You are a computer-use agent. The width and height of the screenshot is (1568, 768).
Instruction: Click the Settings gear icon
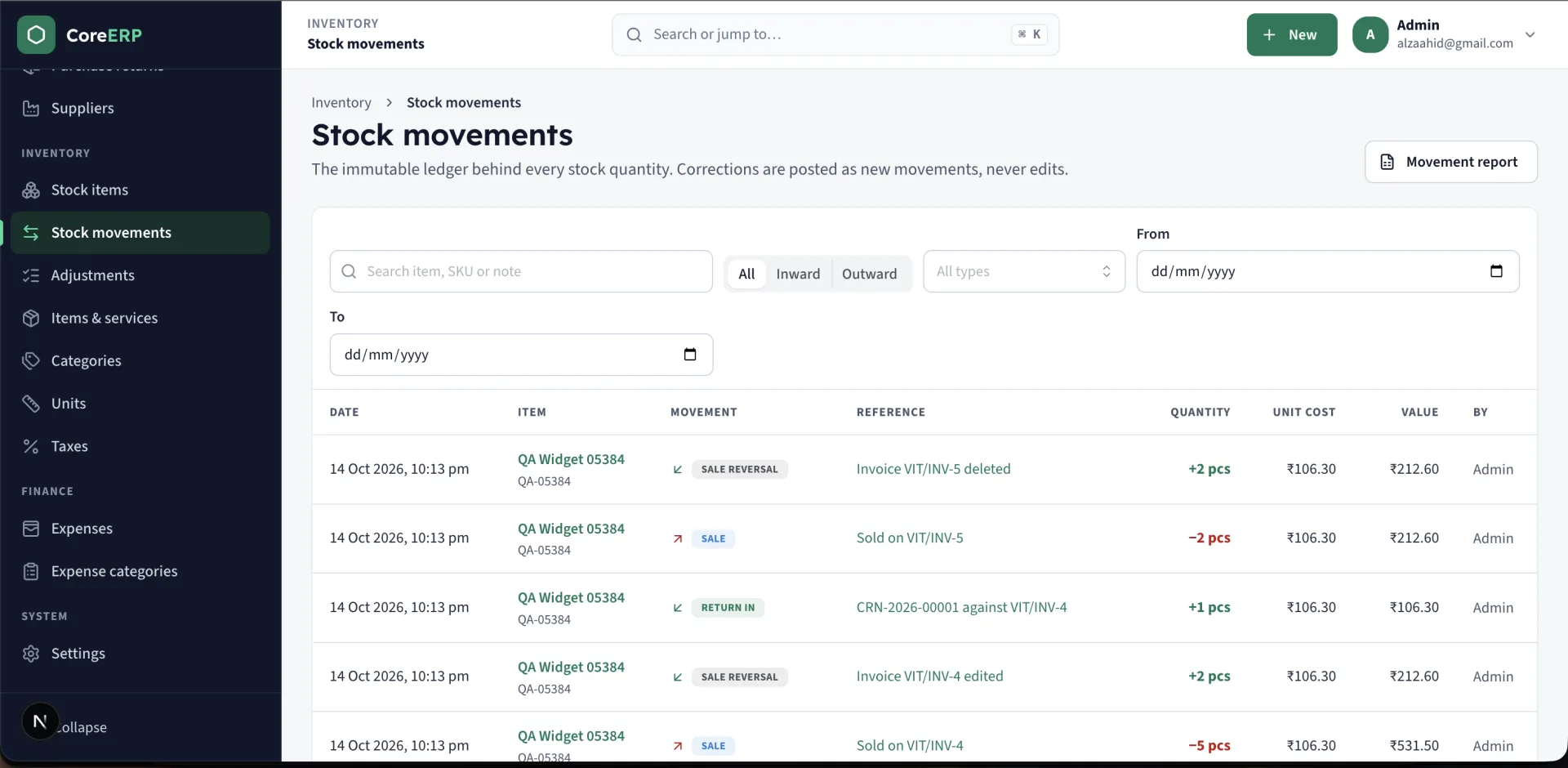[x=31, y=654]
